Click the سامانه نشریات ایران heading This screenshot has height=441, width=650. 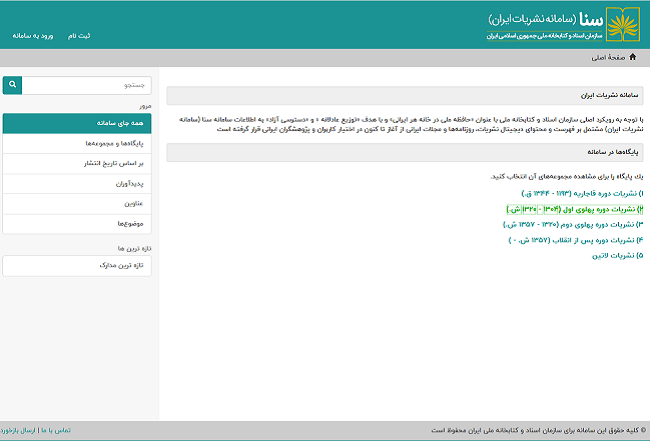[609, 96]
